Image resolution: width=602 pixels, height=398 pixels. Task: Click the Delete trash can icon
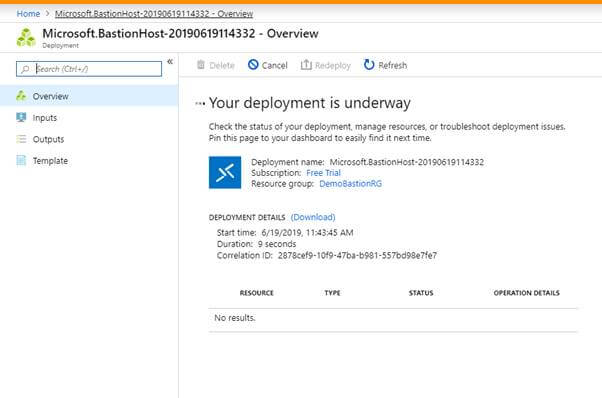pyautogui.click(x=201, y=65)
